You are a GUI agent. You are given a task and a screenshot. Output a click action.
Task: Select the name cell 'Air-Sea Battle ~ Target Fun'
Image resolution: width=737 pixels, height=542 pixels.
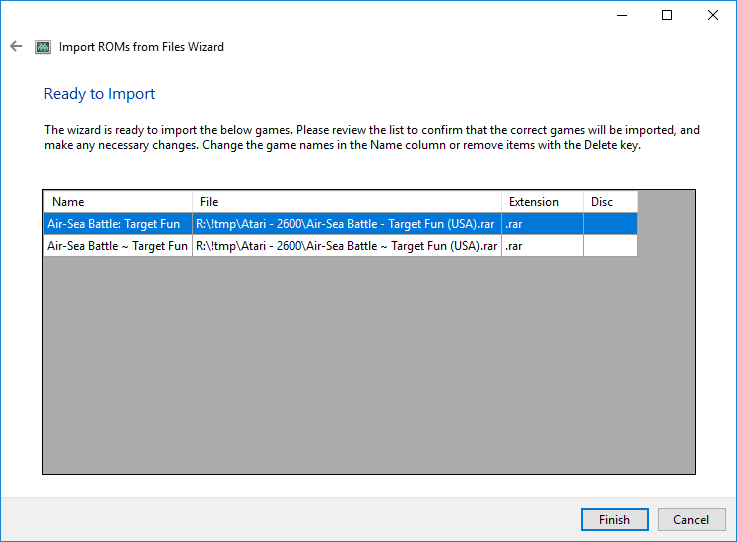tap(118, 246)
